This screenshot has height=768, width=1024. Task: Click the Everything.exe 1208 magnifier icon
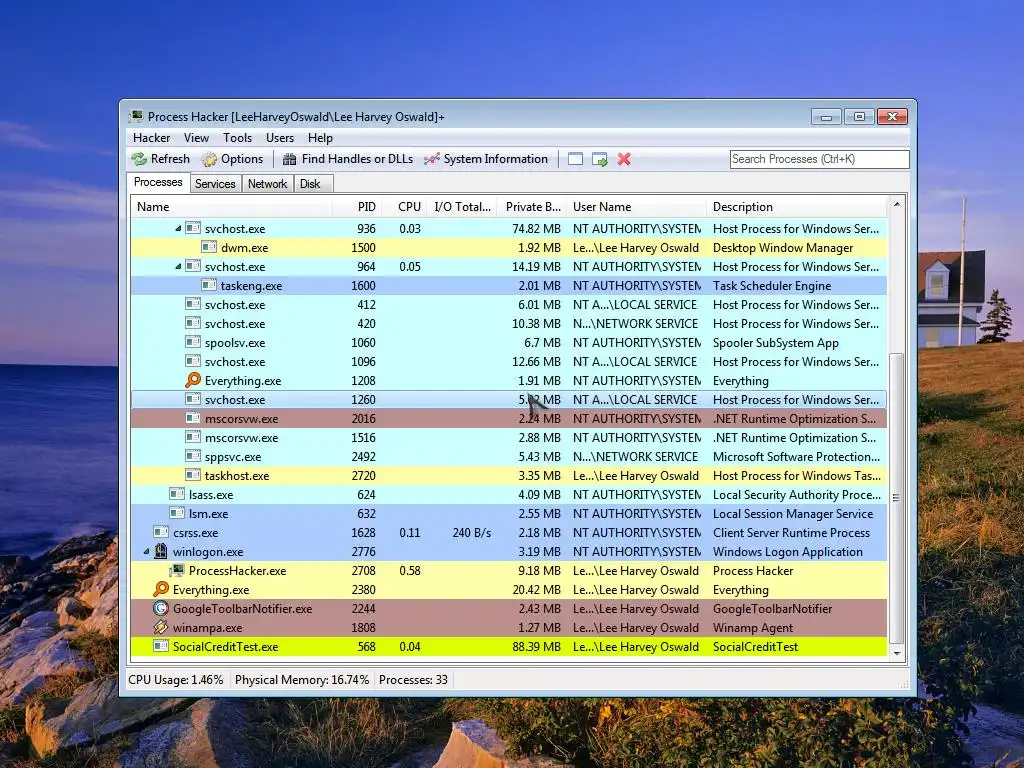coord(193,380)
